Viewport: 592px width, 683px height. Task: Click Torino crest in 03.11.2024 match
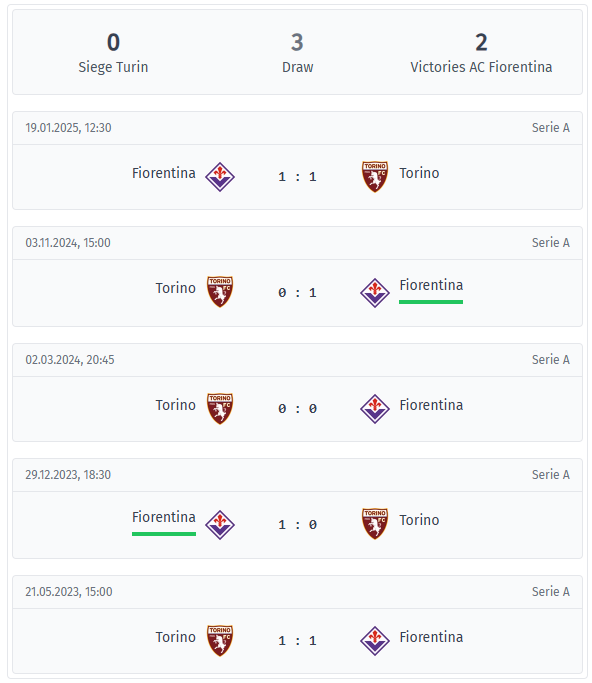click(220, 291)
